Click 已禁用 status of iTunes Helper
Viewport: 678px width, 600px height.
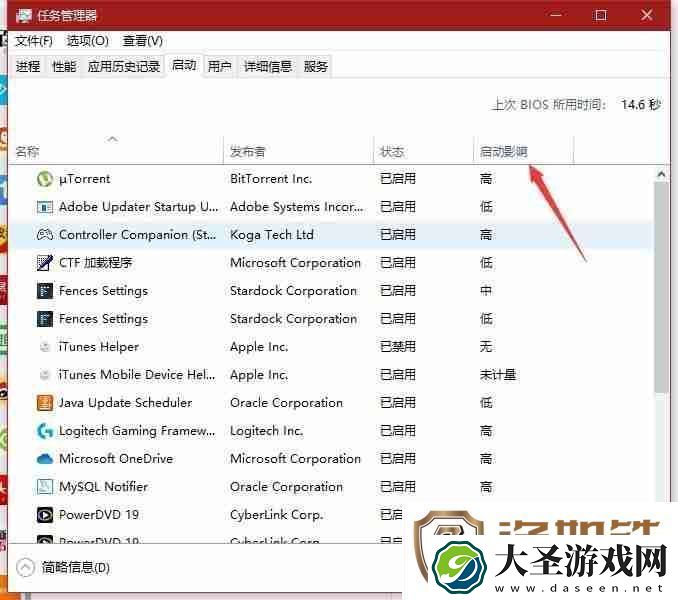point(398,347)
